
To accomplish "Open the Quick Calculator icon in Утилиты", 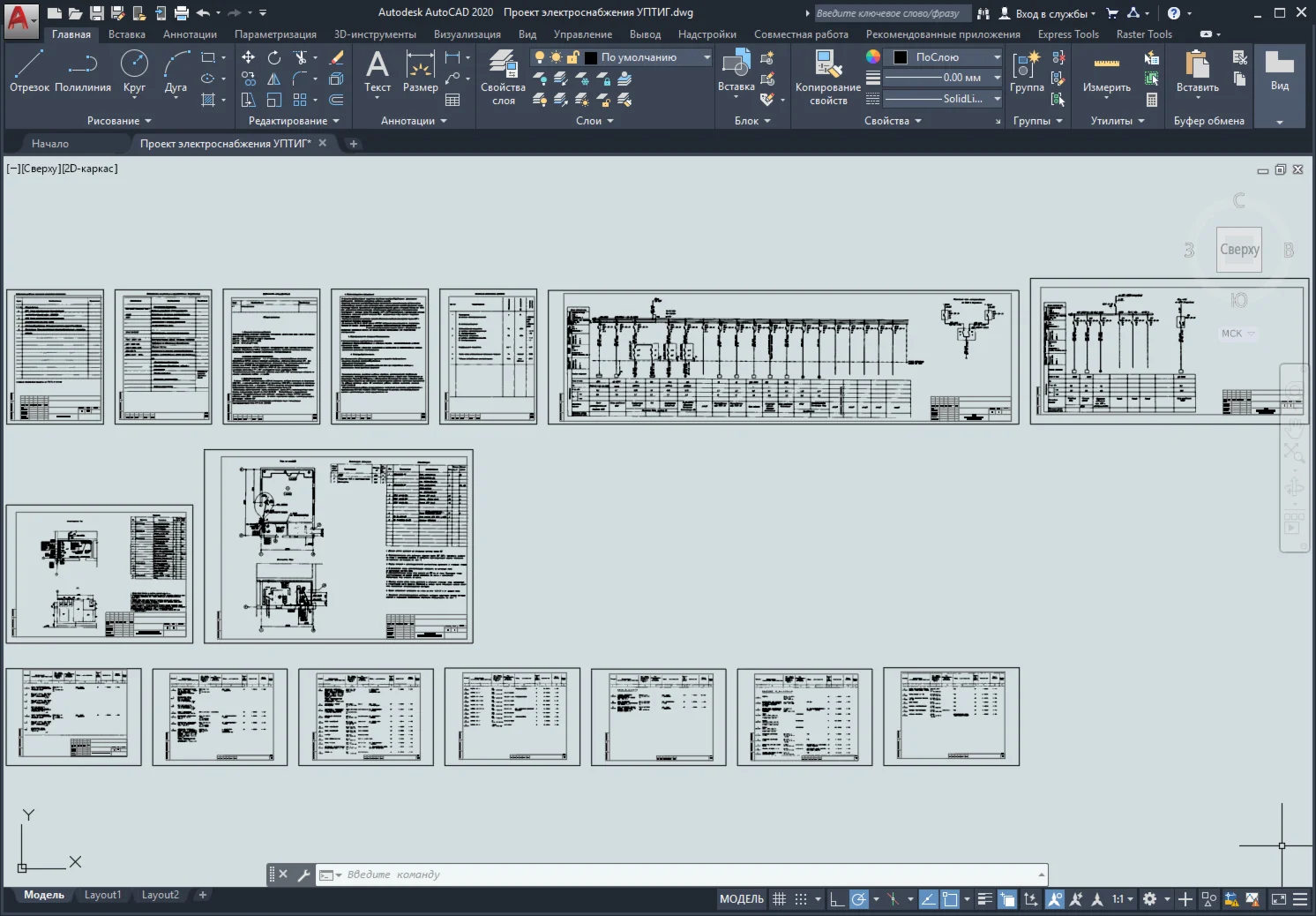I will [1151, 100].
